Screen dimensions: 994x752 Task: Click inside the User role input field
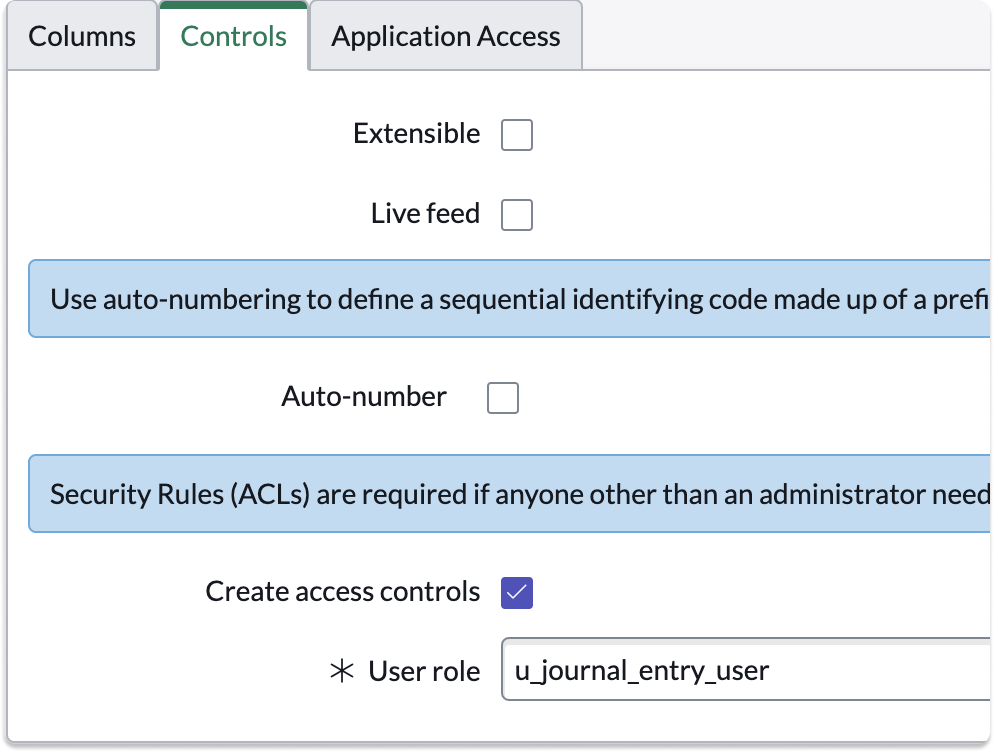pyautogui.click(x=700, y=669)
